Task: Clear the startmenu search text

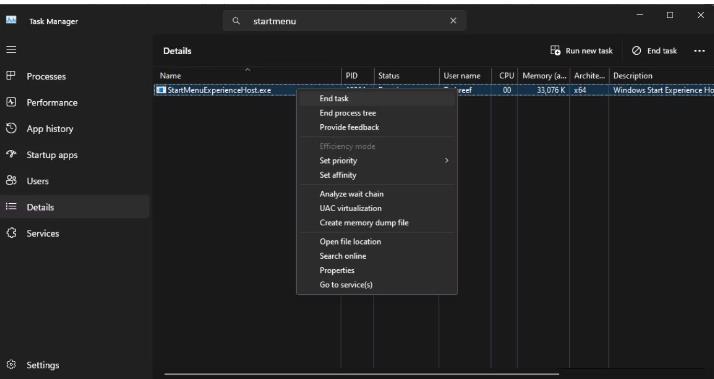Action: pos(453,20)
